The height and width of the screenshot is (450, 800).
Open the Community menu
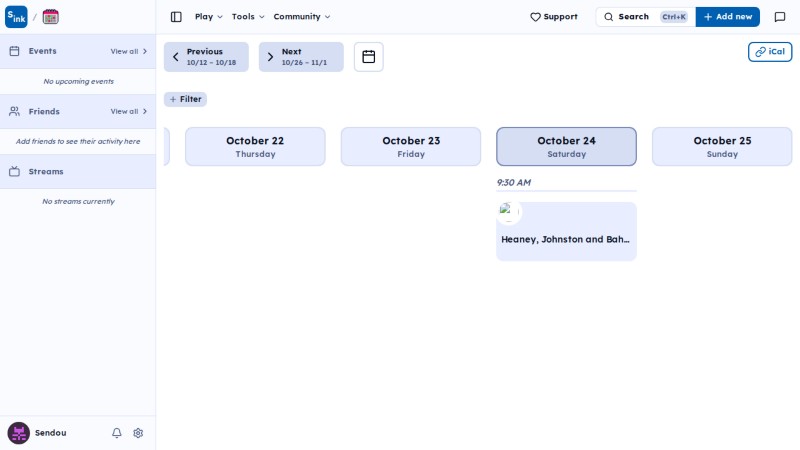point(302,17)
